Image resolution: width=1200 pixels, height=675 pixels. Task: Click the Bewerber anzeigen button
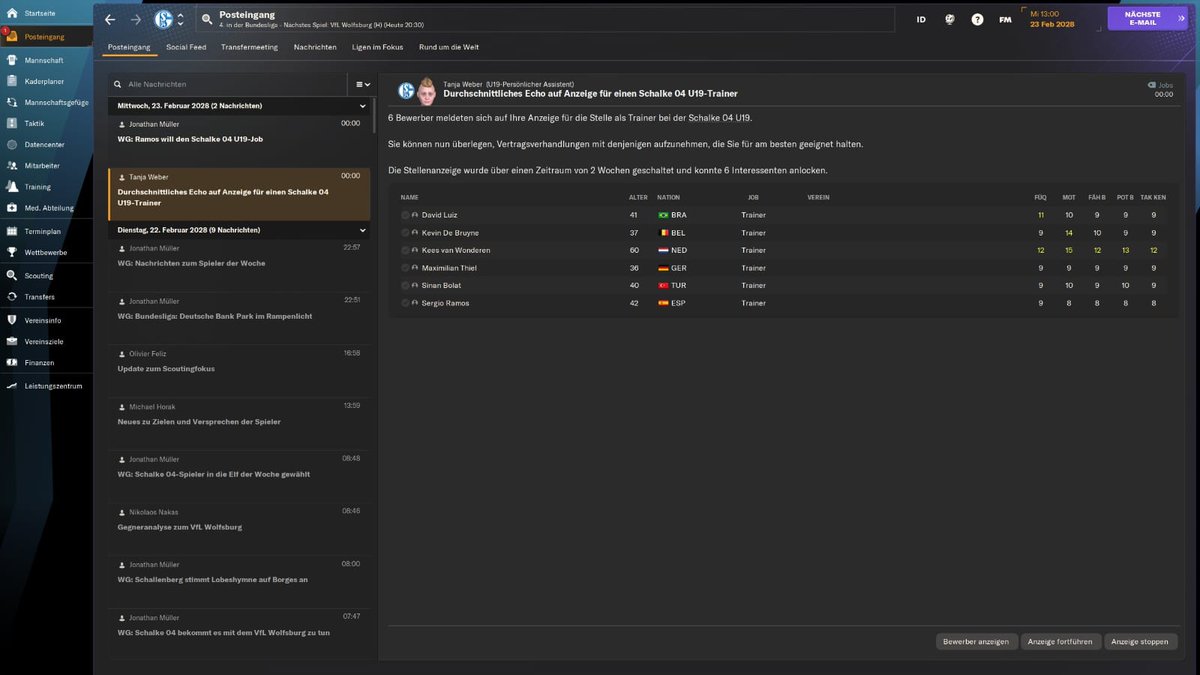[976, 641]
